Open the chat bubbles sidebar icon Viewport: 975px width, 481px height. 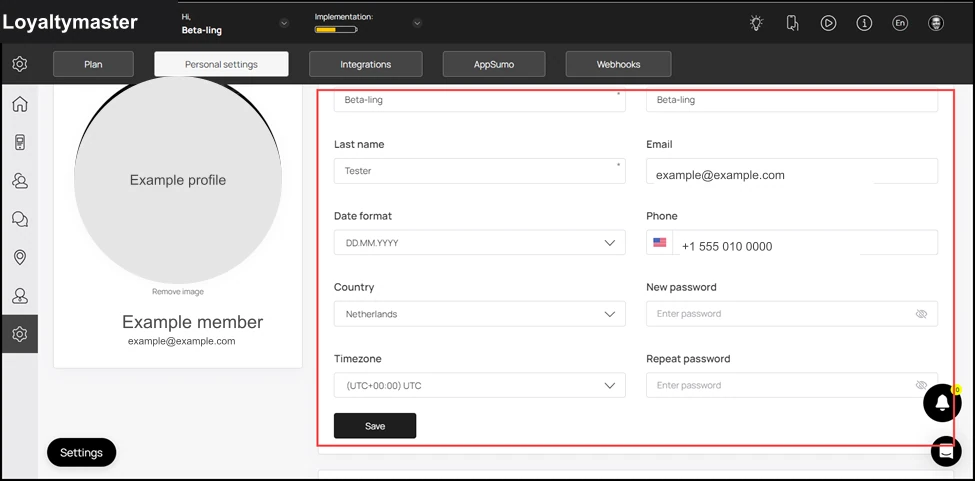point(20,219)
